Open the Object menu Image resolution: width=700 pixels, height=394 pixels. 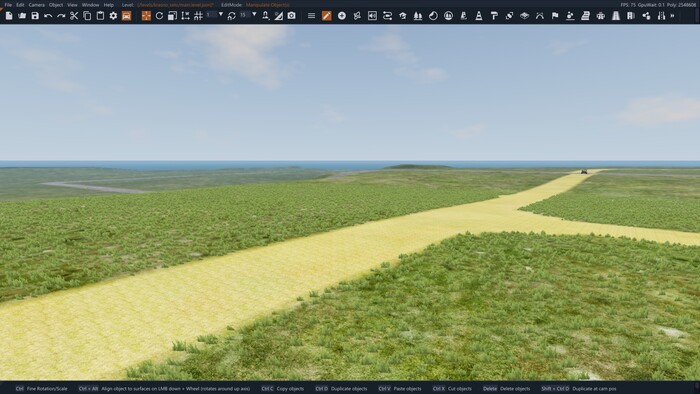pyautogui.click(x=56, y=4)
